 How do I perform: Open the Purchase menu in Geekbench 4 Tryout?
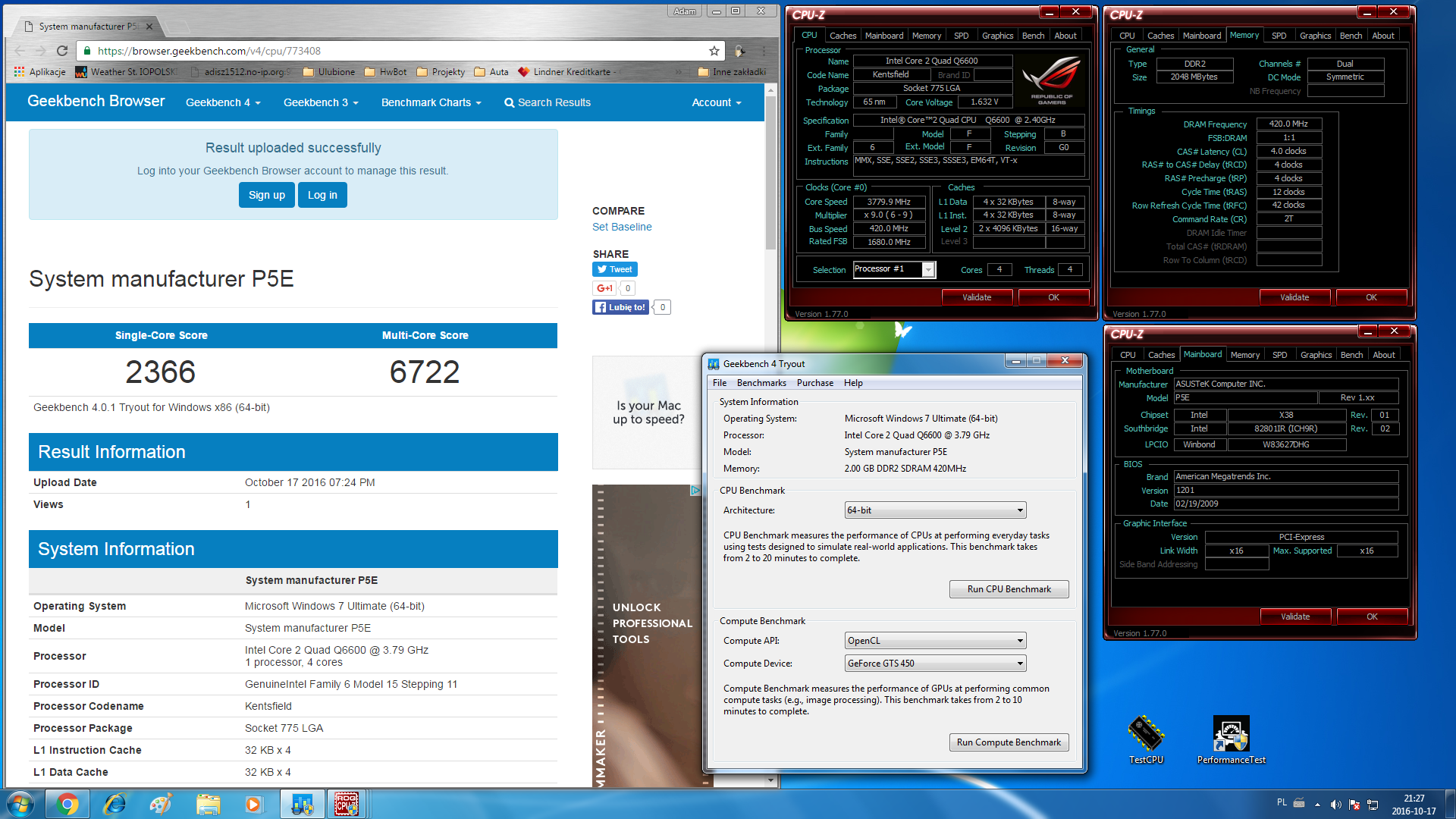(815, 383)
